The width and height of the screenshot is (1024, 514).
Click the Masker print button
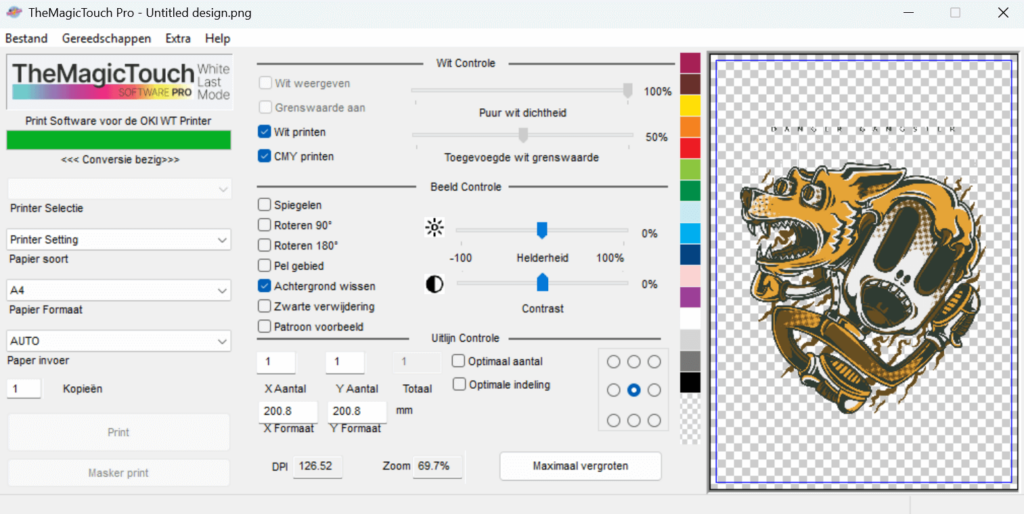click(x=119, y=473)
